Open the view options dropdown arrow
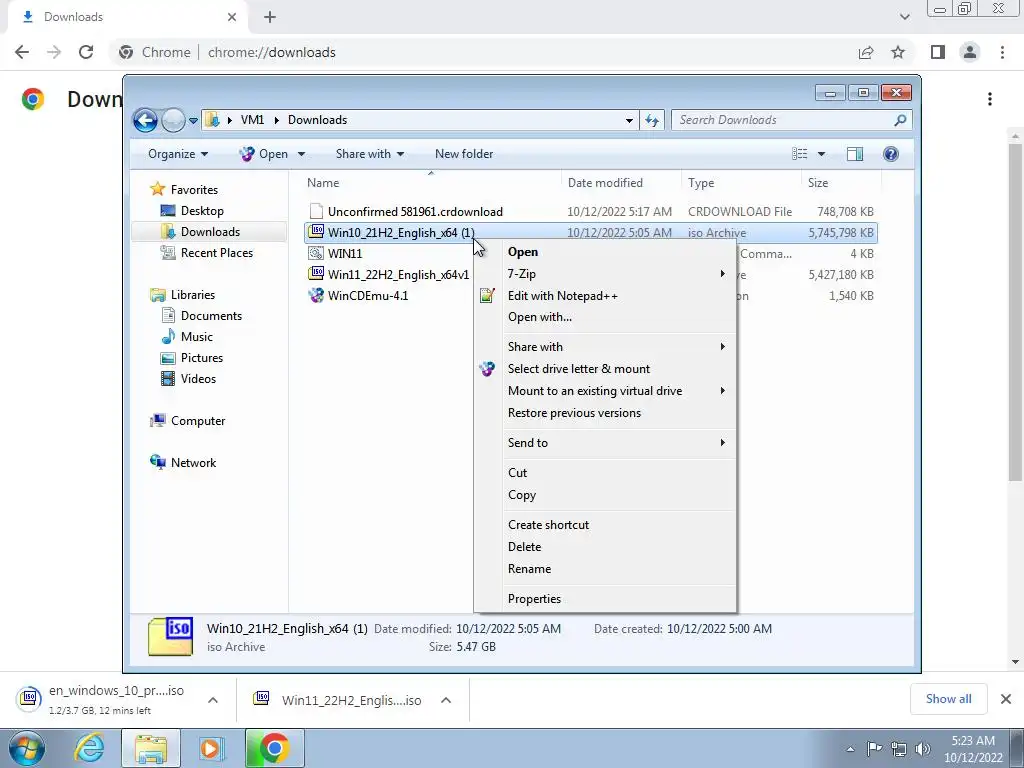The image size is (1024, 768). [x=822, y=154]
